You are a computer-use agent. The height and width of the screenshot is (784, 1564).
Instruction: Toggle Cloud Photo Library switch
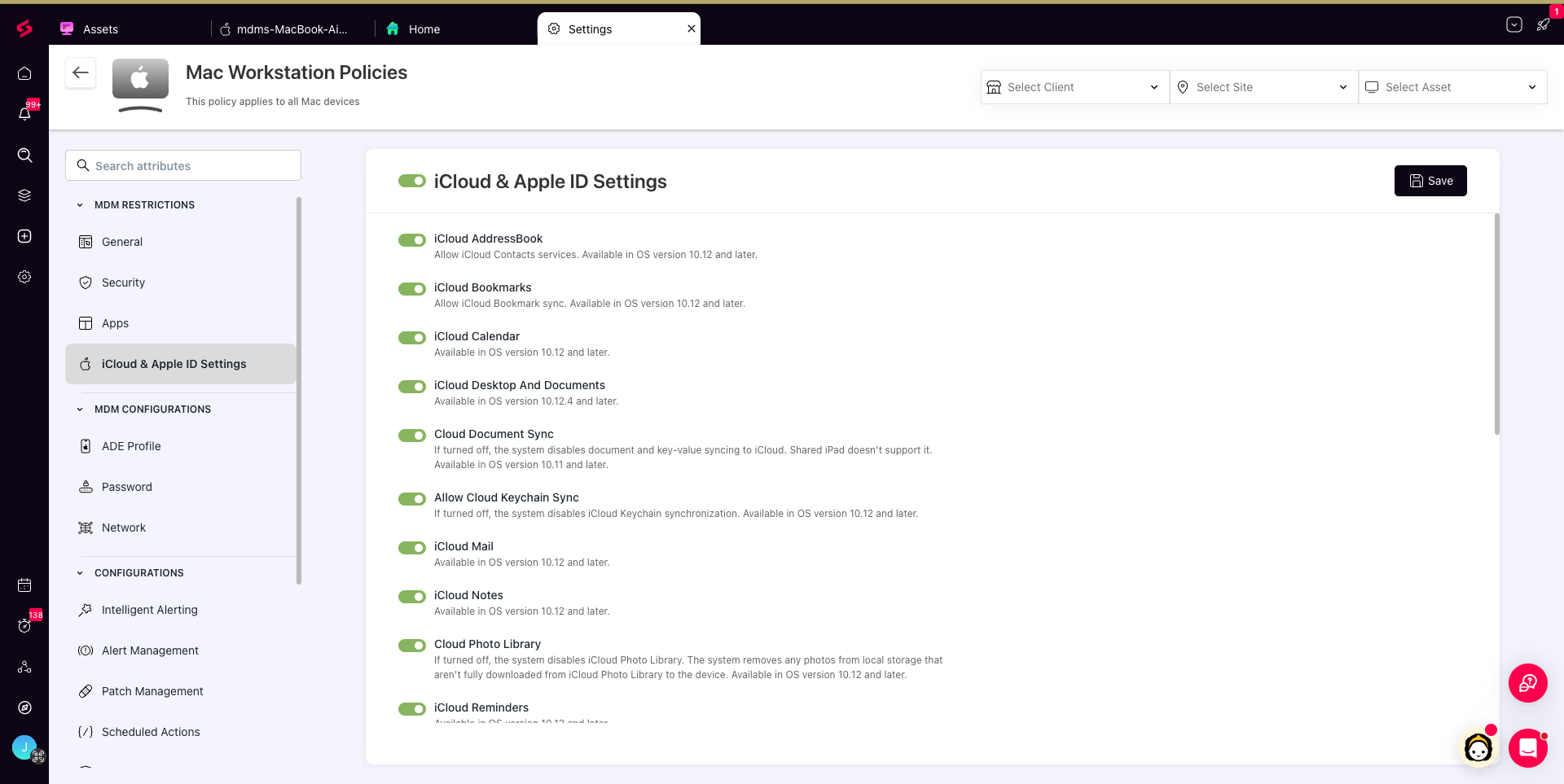coord(412,646)
